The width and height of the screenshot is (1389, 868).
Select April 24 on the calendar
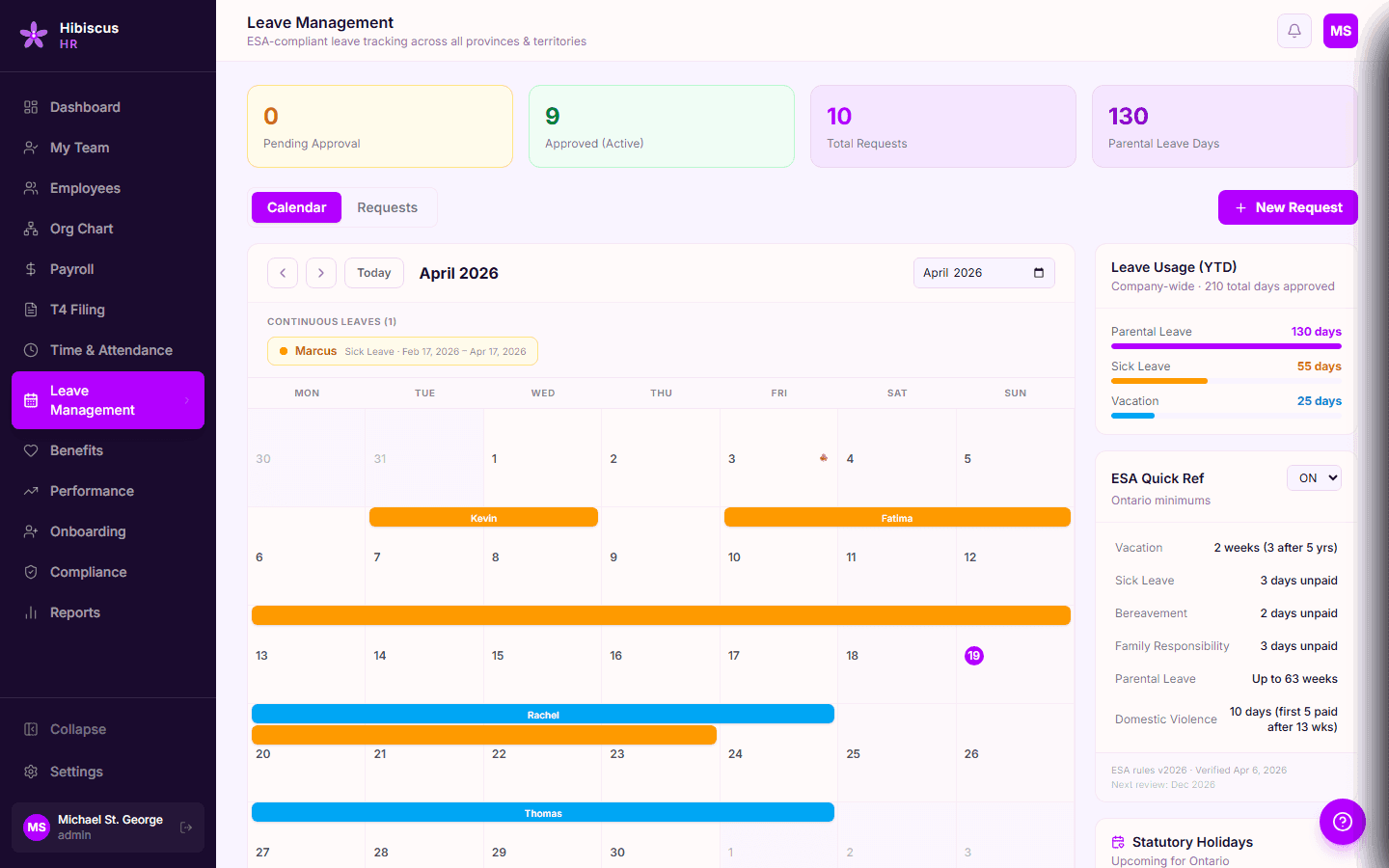tap(778, 754)
